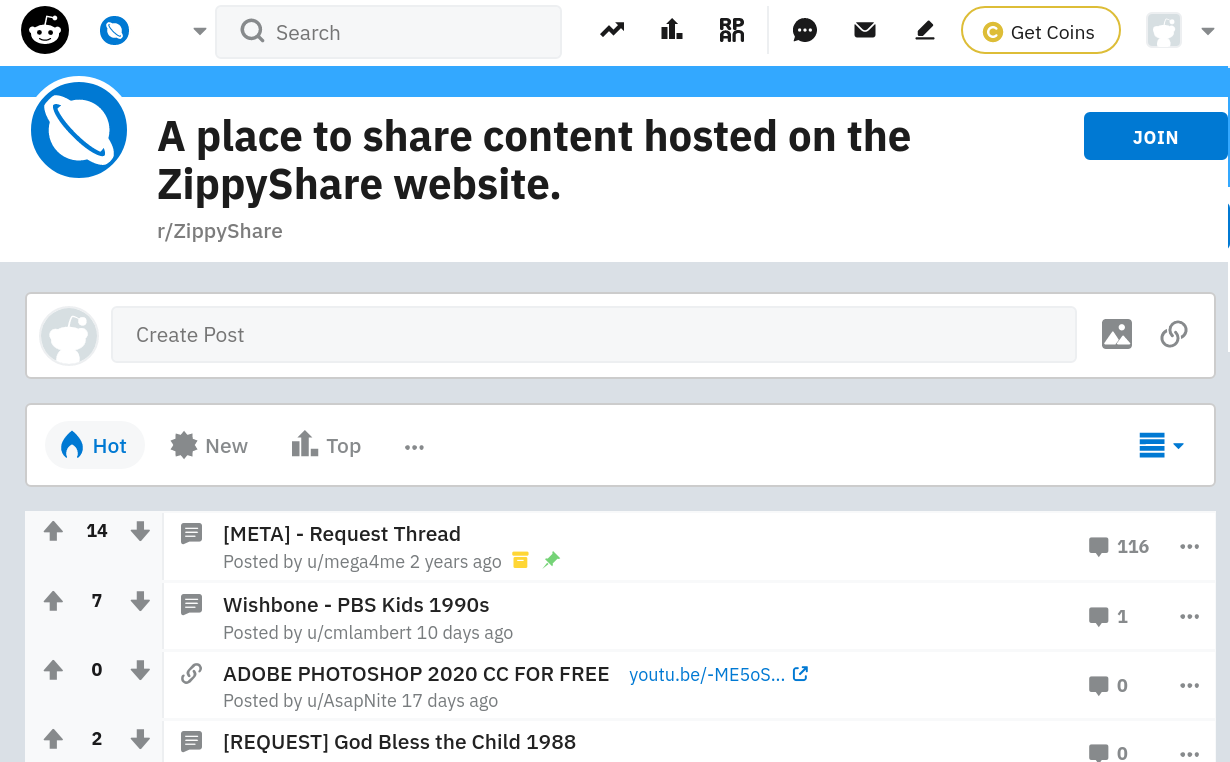
Task: Open the messages envelope icon
Action: pyautogui.click(x=865, y=31)
